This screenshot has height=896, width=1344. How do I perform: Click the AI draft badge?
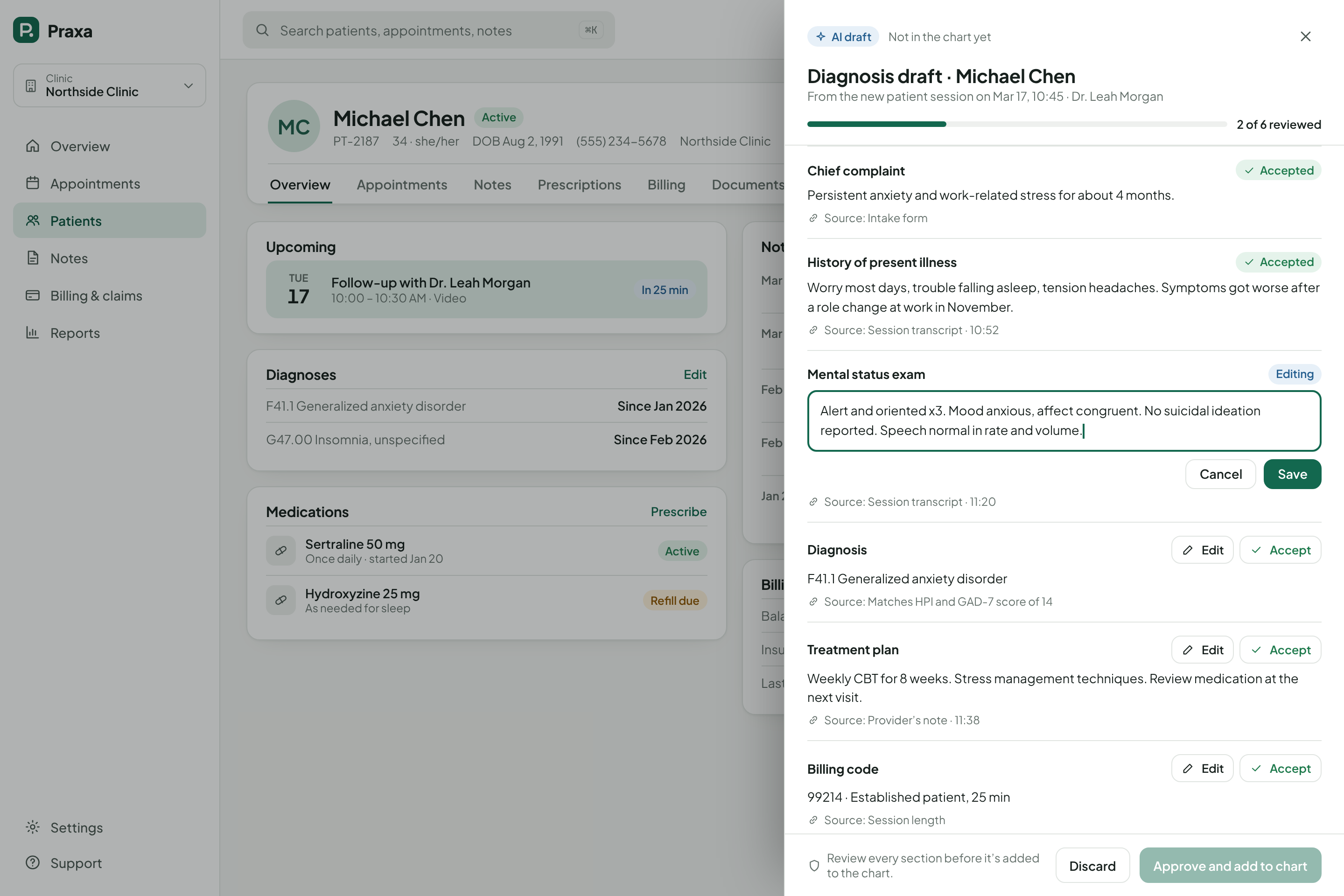coord(843,37)
